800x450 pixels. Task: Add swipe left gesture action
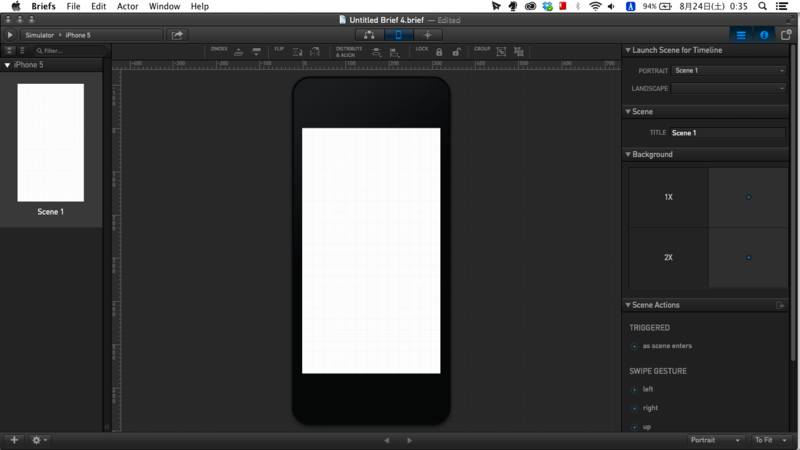[x=634, y=390]
